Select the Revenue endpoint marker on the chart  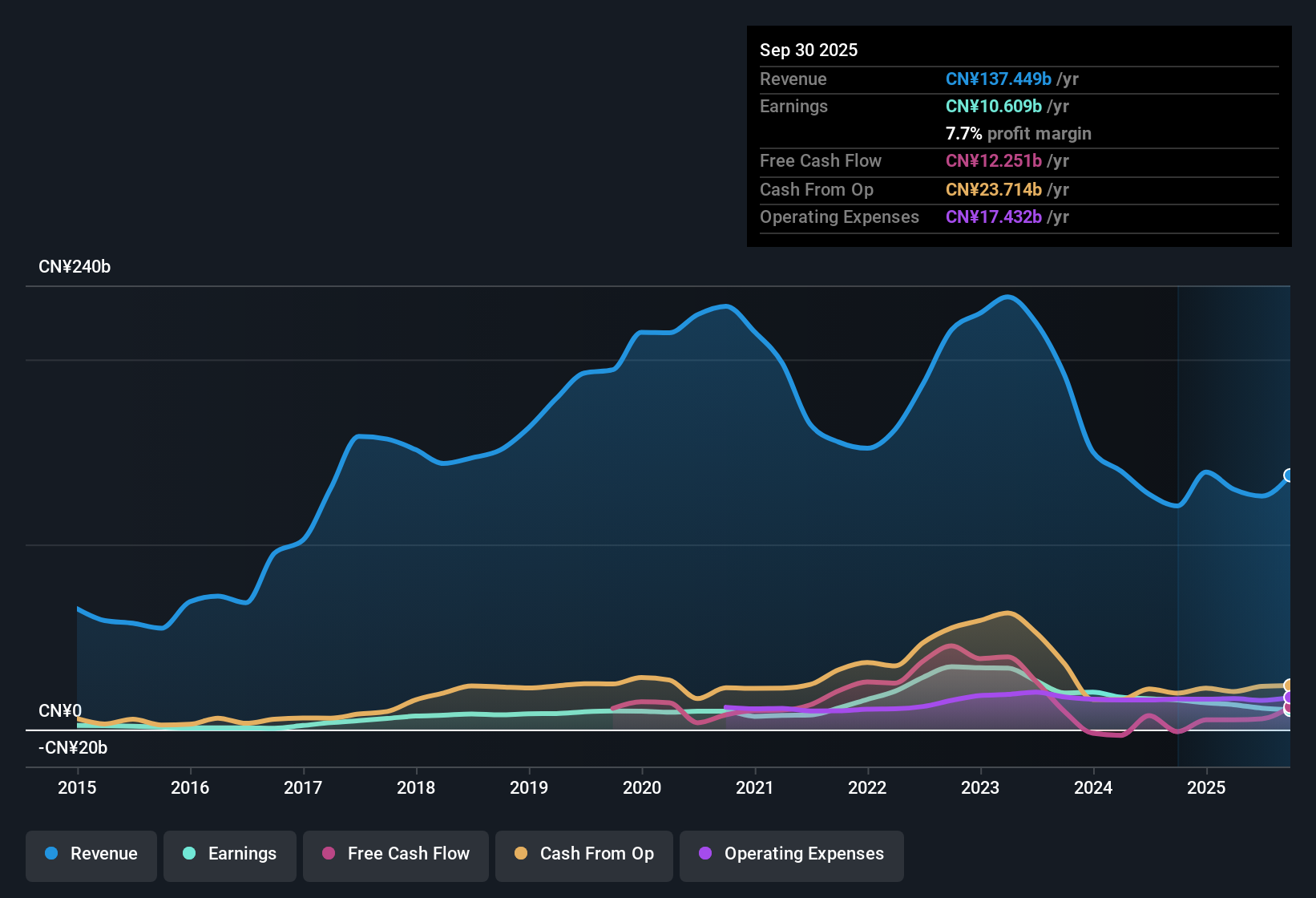pos(1288,475)
